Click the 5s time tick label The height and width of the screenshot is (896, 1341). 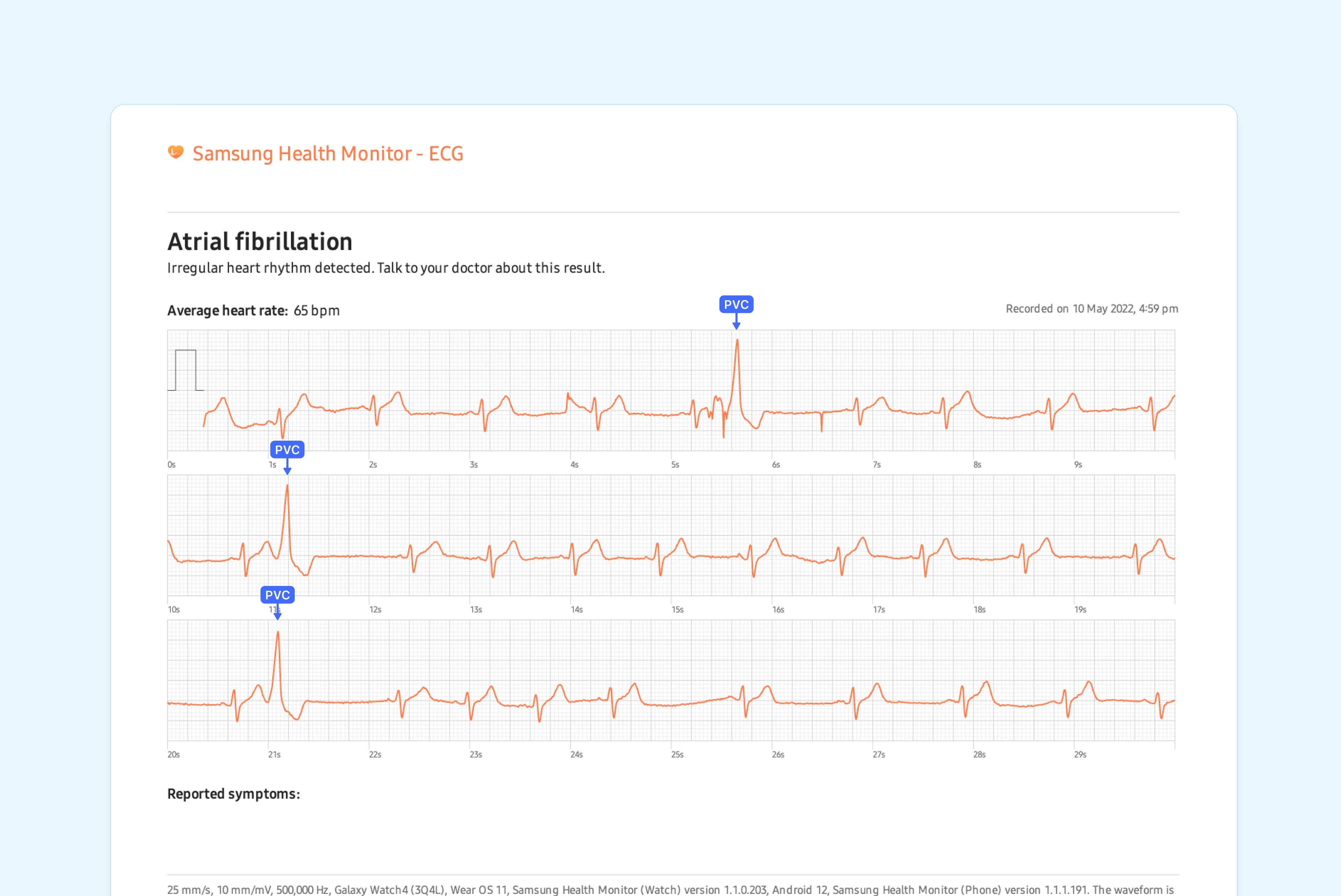[x=675, y=464]
